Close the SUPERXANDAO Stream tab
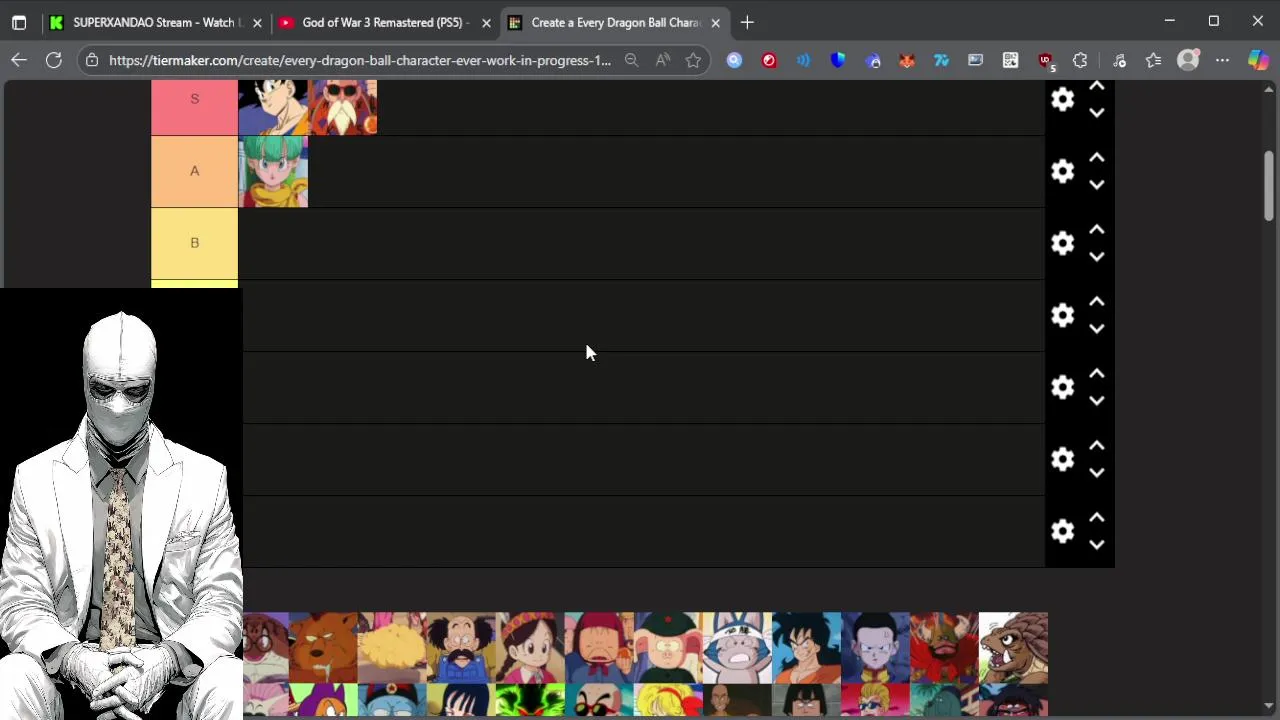Viewport: 1280px width, 720px height. click(x=257, y=22)
